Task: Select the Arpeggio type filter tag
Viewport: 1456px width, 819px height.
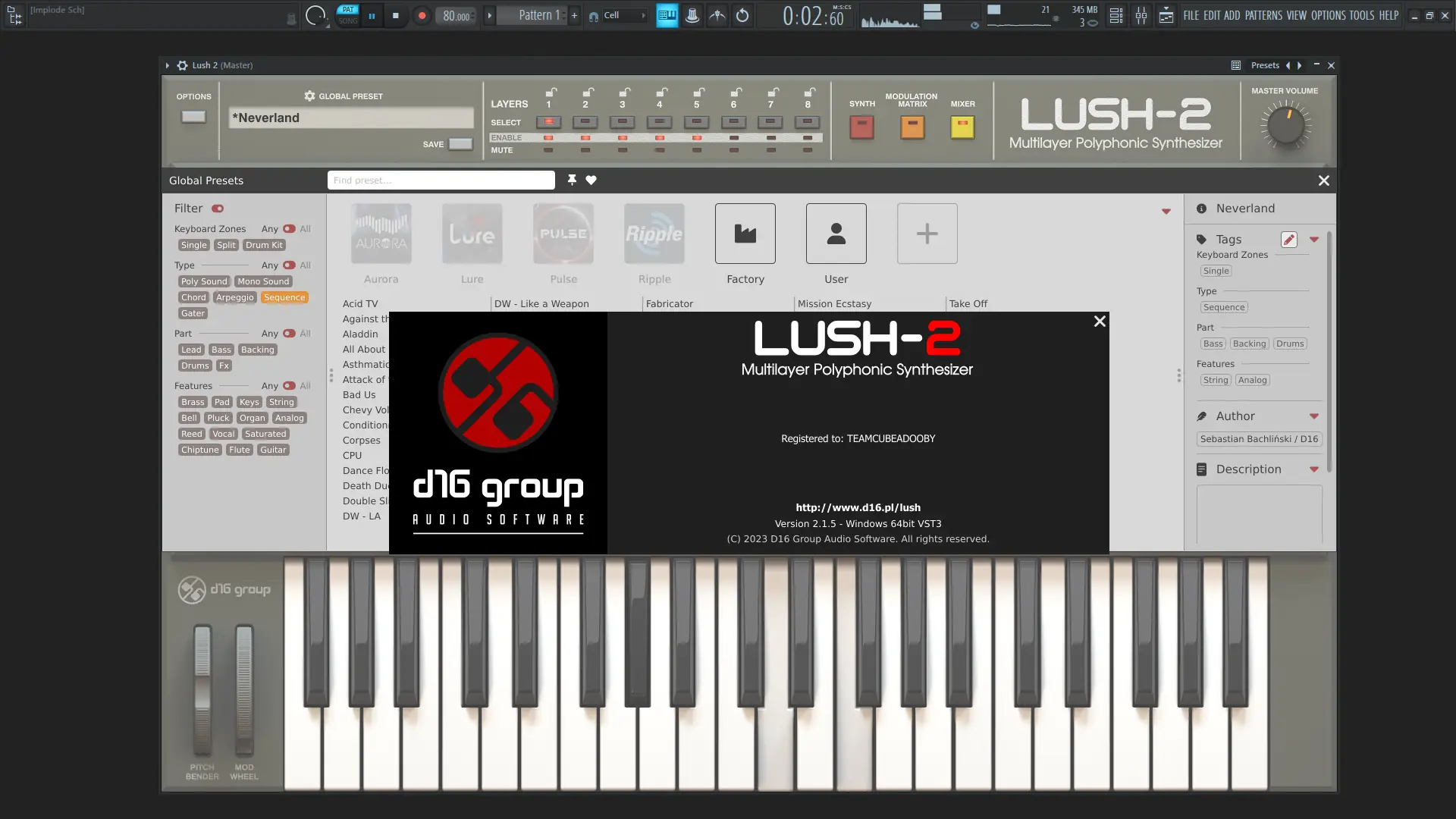Action: (x=234, y=297)
